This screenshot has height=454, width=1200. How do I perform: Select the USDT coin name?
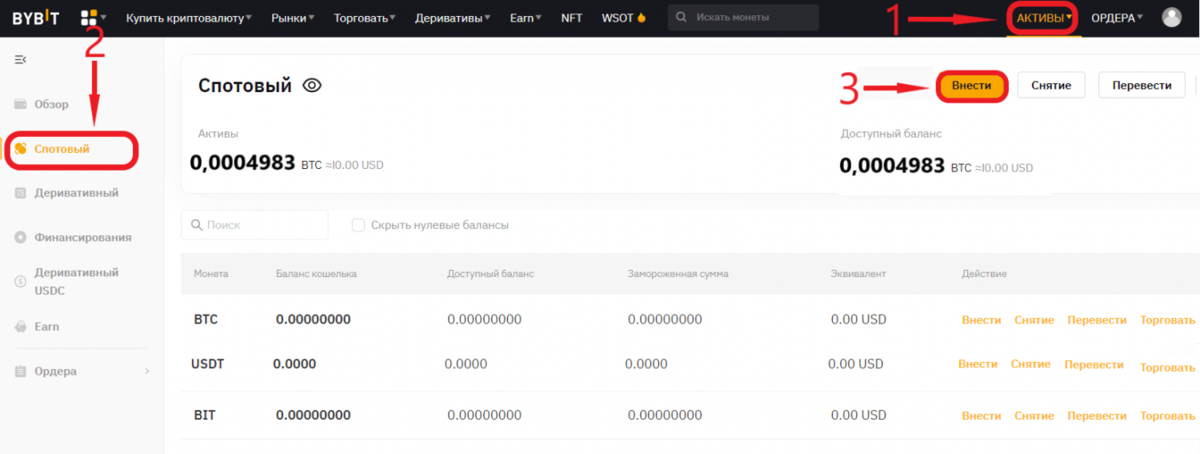(208, 364)
